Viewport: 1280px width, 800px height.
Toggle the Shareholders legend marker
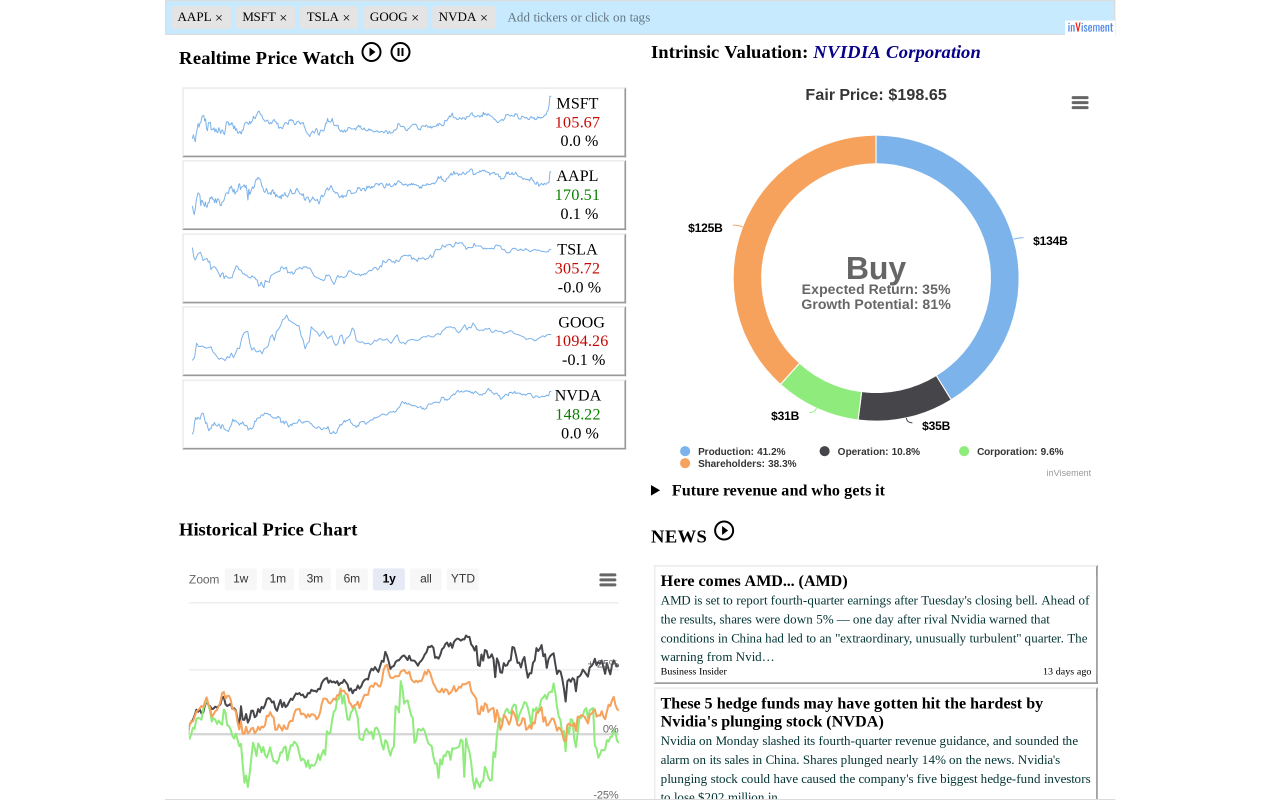[685, 463]
